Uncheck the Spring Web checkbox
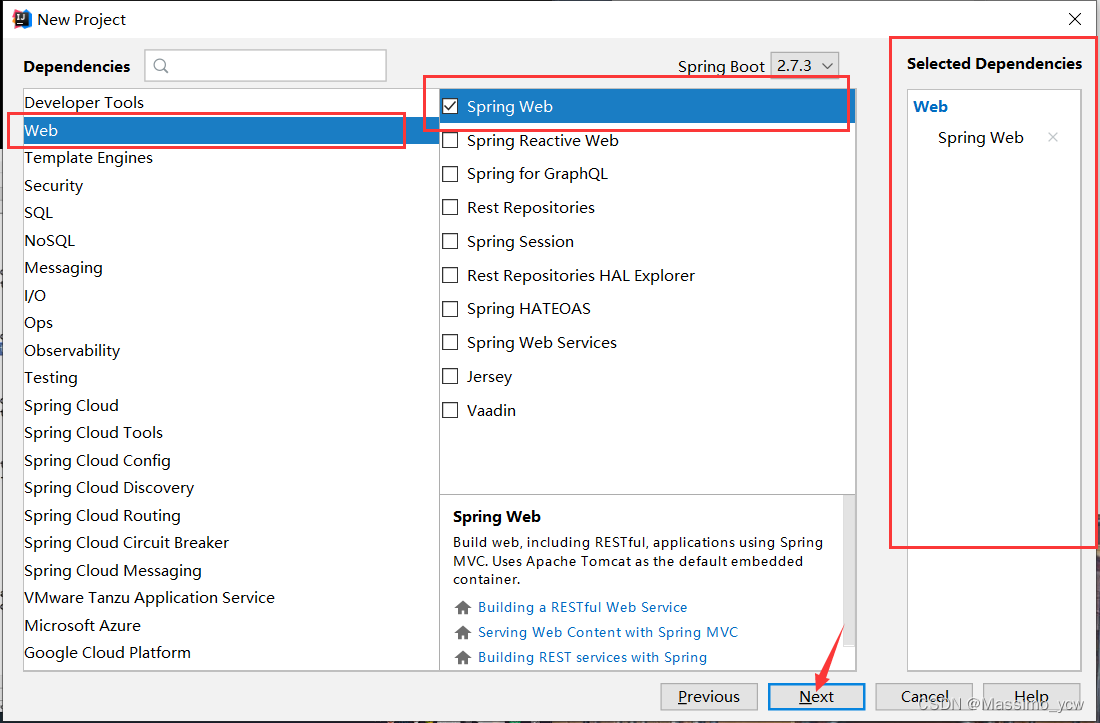This screenshot has width=1100, height=723. pyautogui.click(x=450, y=107)
